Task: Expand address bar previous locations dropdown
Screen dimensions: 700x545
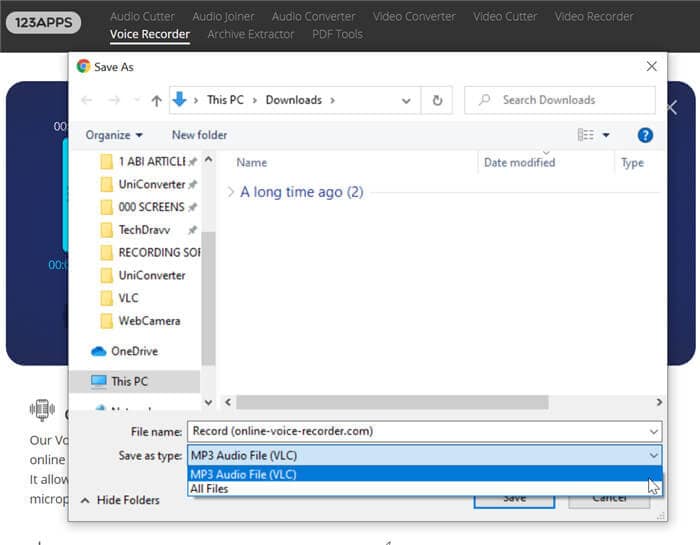Action: coord(406,100)
